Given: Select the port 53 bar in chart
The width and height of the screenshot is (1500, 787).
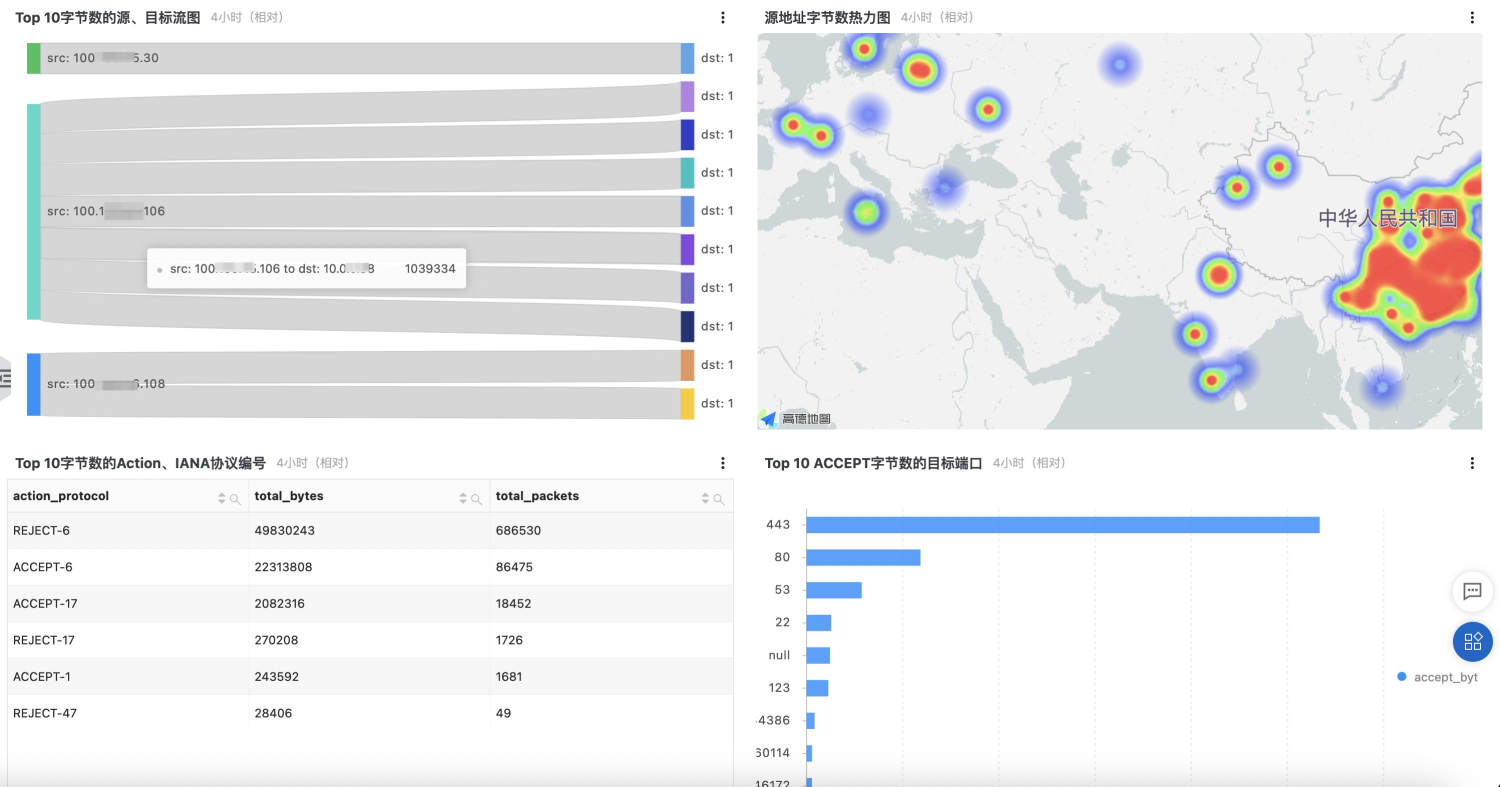Looking at the screenshot, I should (x=834, y=590).
